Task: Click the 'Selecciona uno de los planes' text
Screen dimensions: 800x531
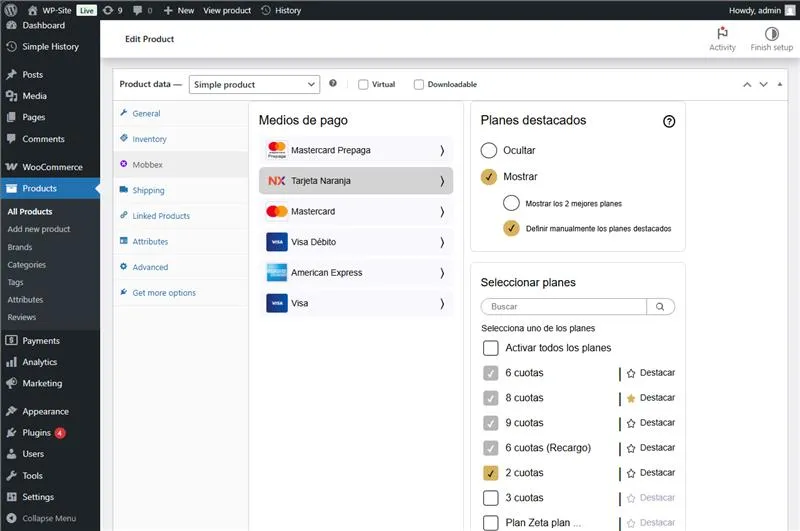Action: point(538,328)
